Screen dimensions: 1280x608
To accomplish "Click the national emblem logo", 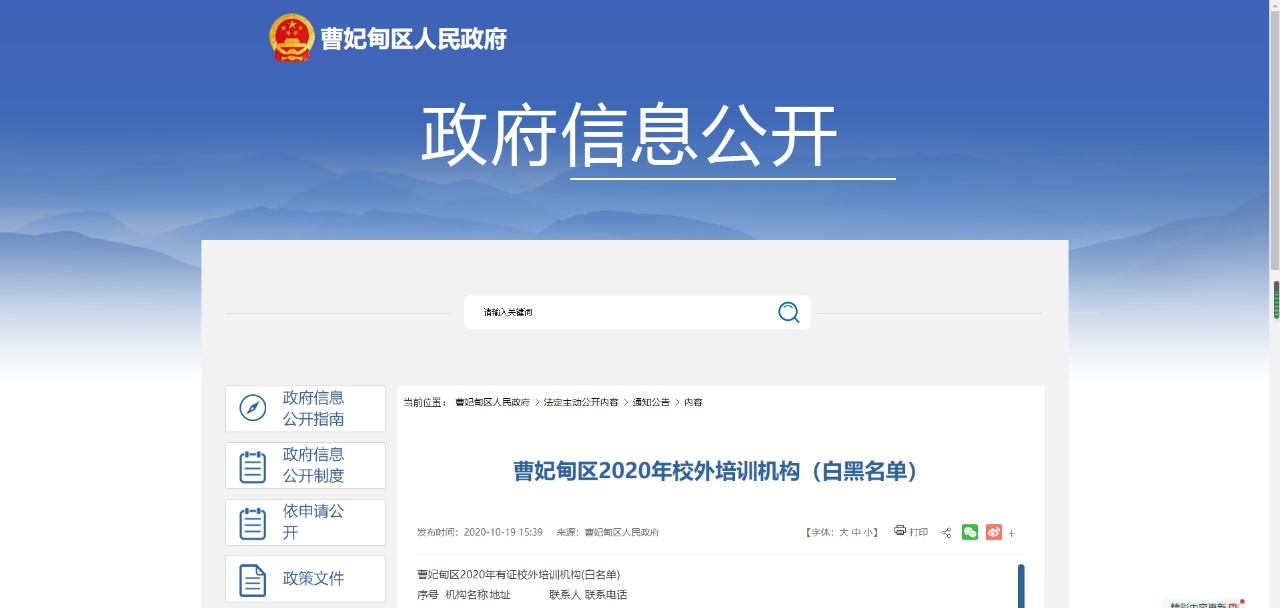I will [x=291, y=38].
